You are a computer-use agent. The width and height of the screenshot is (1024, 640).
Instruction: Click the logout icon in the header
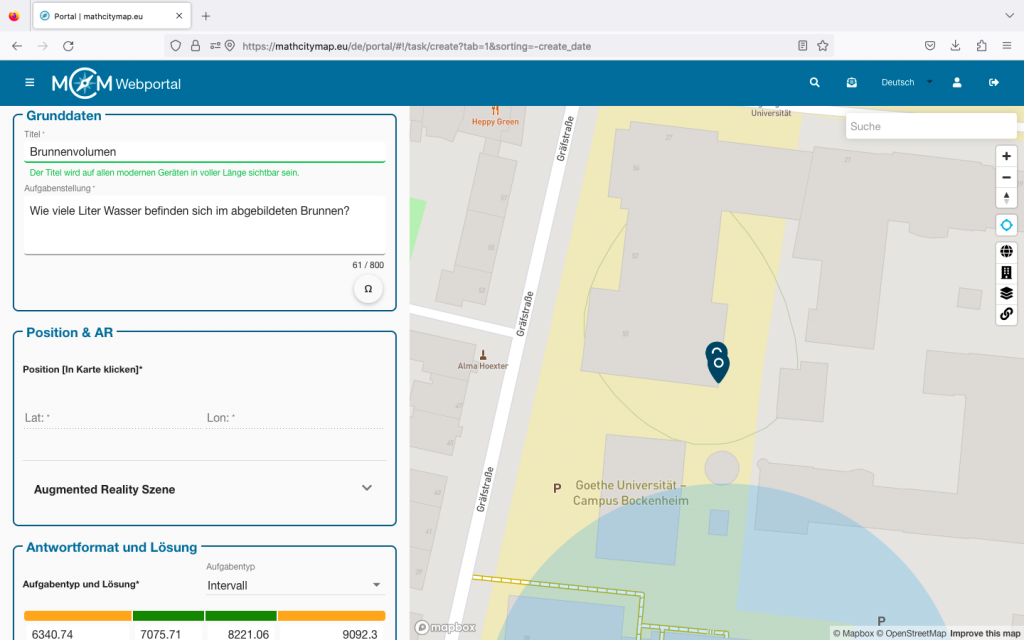pyautogui.click(x=994, y=83)
